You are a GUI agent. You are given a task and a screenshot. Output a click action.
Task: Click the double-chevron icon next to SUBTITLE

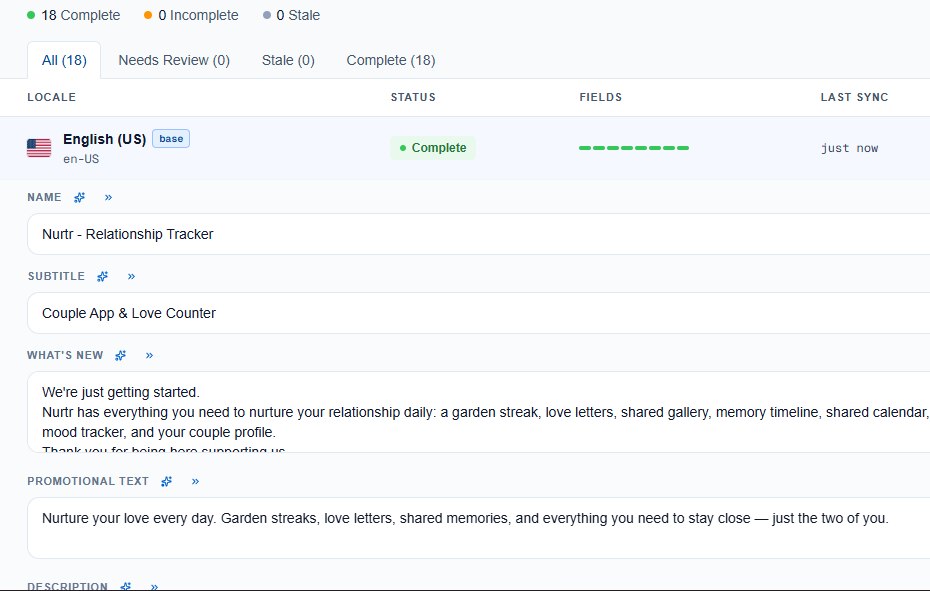[x=132, y=277]
